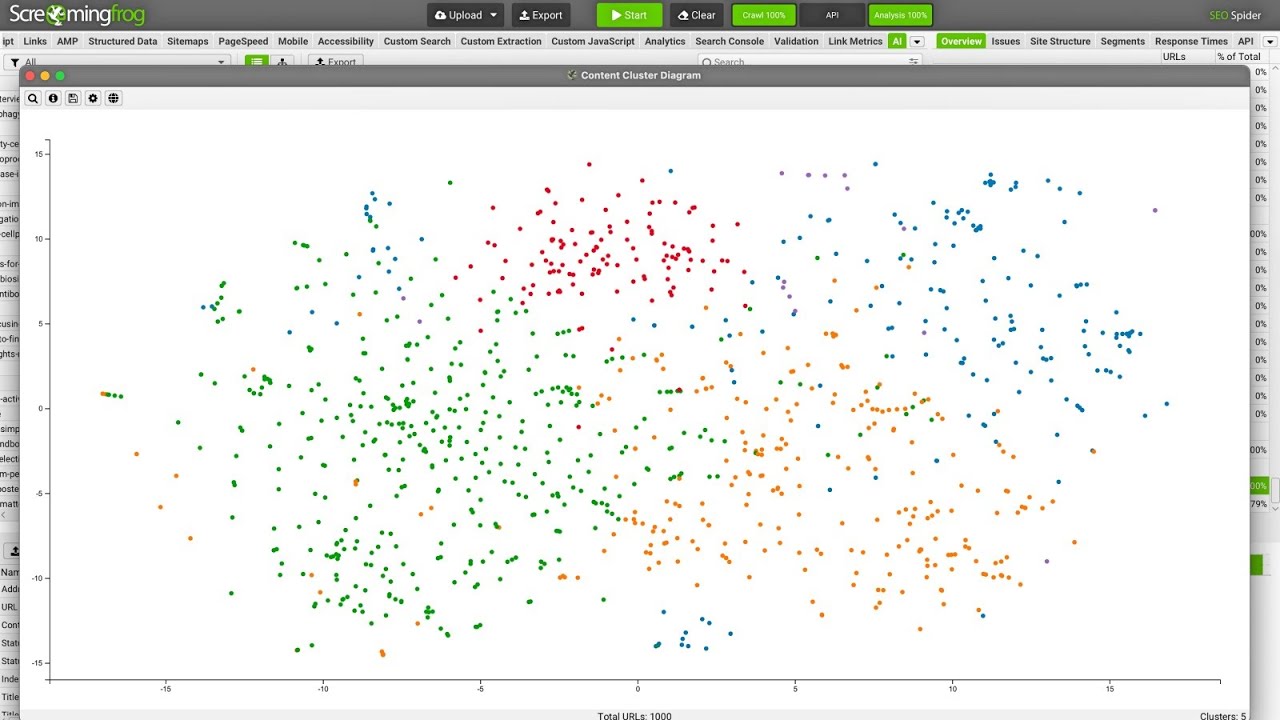Switch to Custom Extraction tab
The image size is (1280, 720).
coord(501,41)
